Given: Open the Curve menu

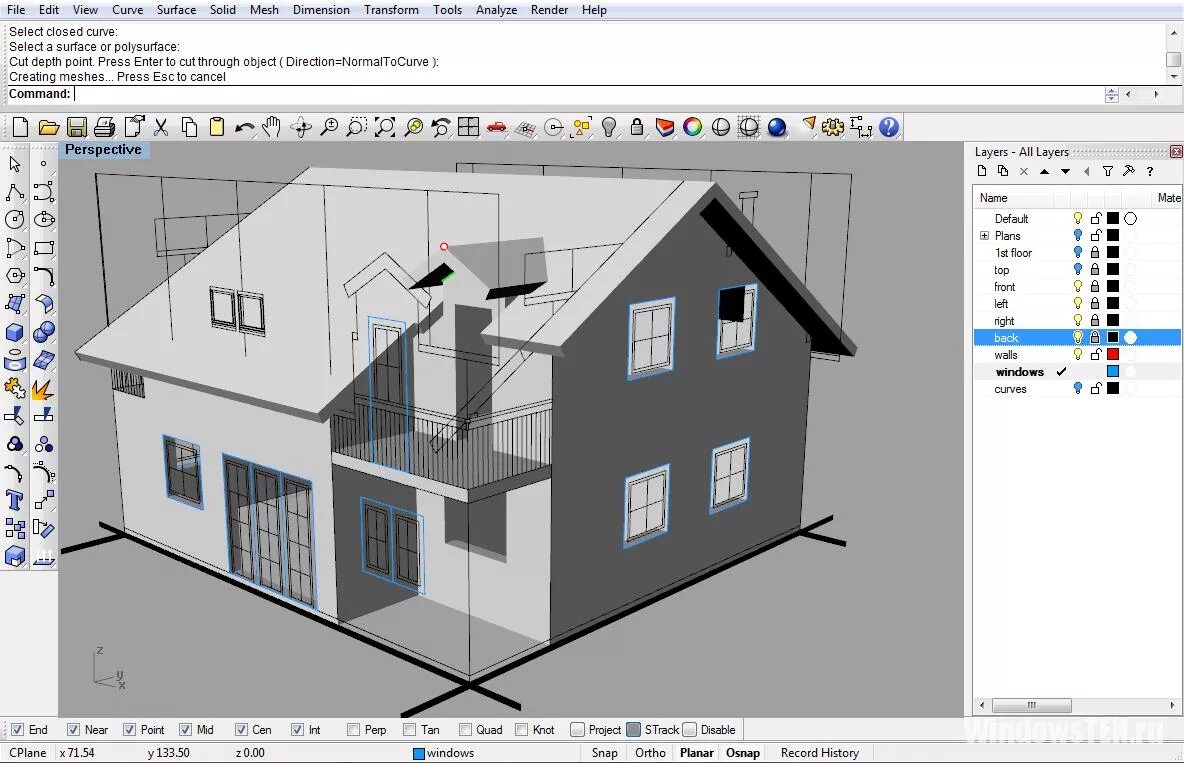Looking at the screenshot, I should 127,10.
